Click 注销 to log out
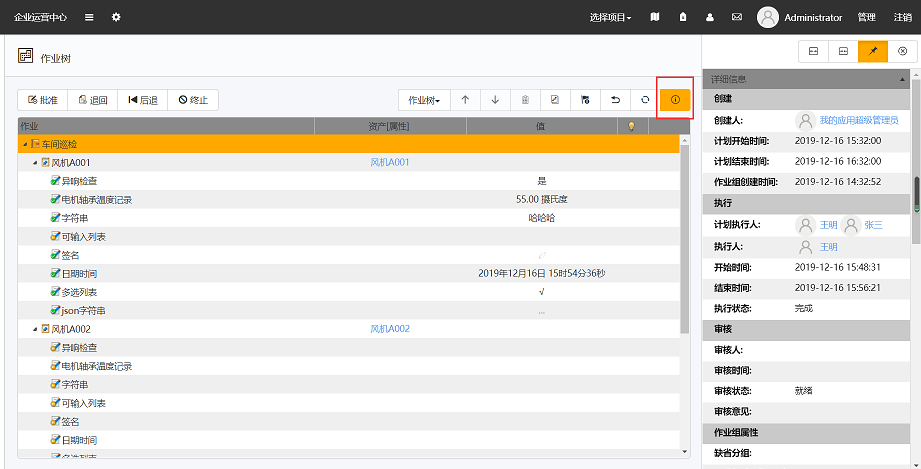Viewport: 921px width, 469px height. tap(901, 17)
